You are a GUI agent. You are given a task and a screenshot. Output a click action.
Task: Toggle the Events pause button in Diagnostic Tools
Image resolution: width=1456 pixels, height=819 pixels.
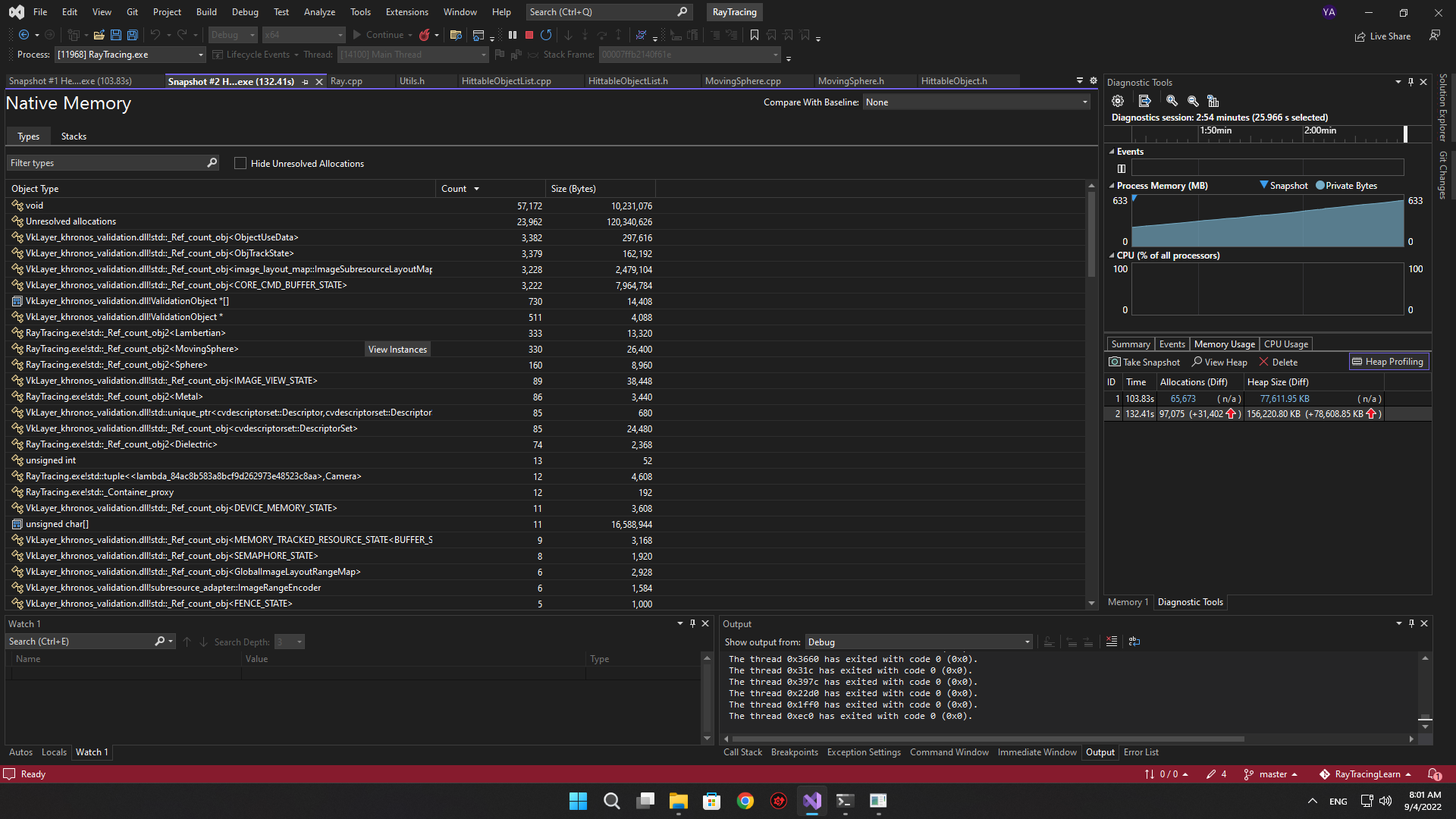(1122, 168)
